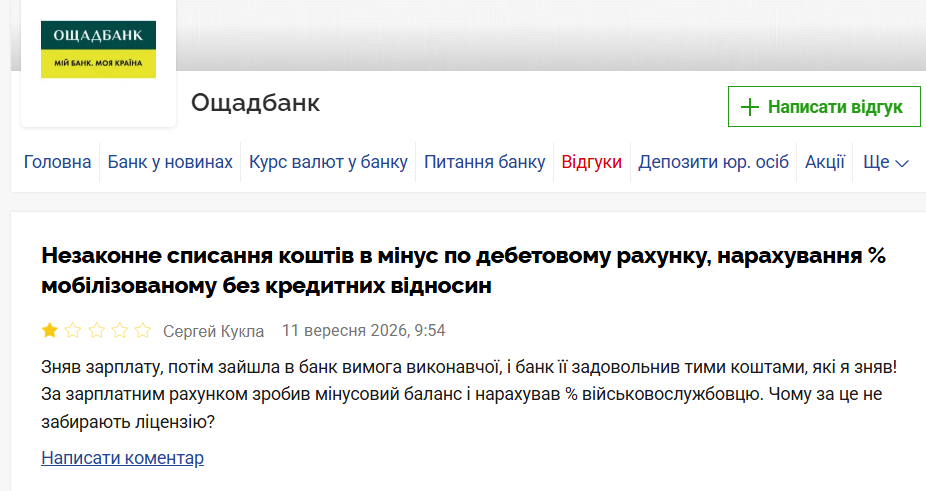Image resolution: width=926 pixels, height=491 pixels.
Task: Open the Головна tab
Action: tap(57, 162)
